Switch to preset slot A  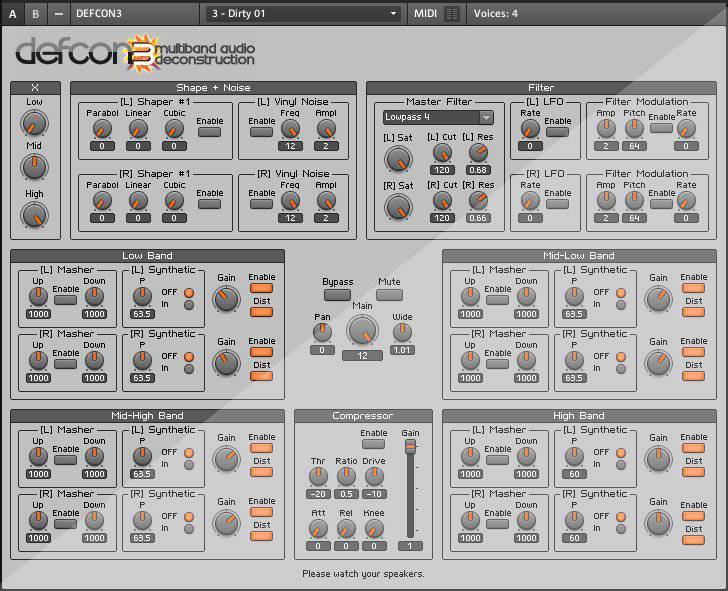(12, 14)
